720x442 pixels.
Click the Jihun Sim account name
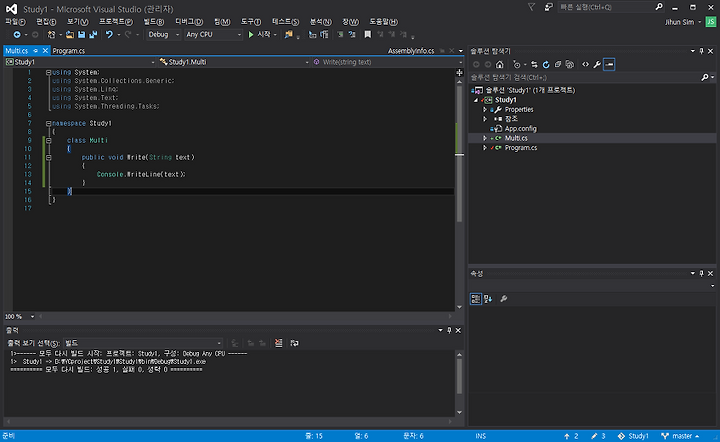[679, 22]
